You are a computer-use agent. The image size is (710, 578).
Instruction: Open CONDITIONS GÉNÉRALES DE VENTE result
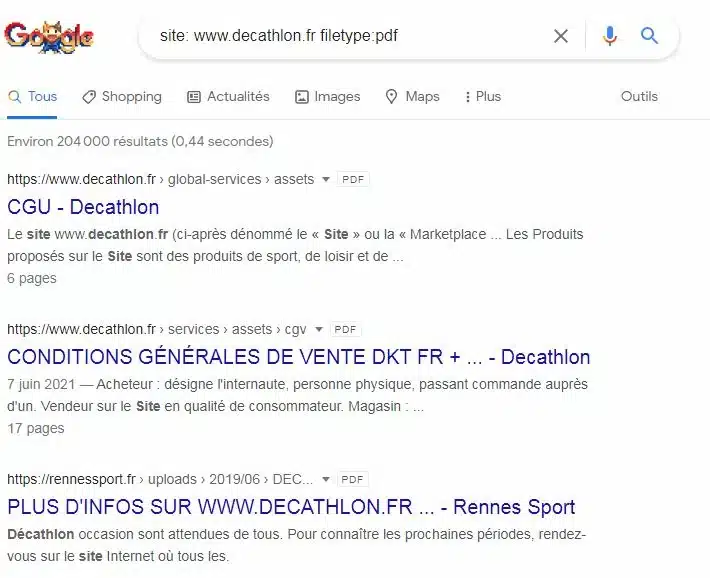(299, 357)
